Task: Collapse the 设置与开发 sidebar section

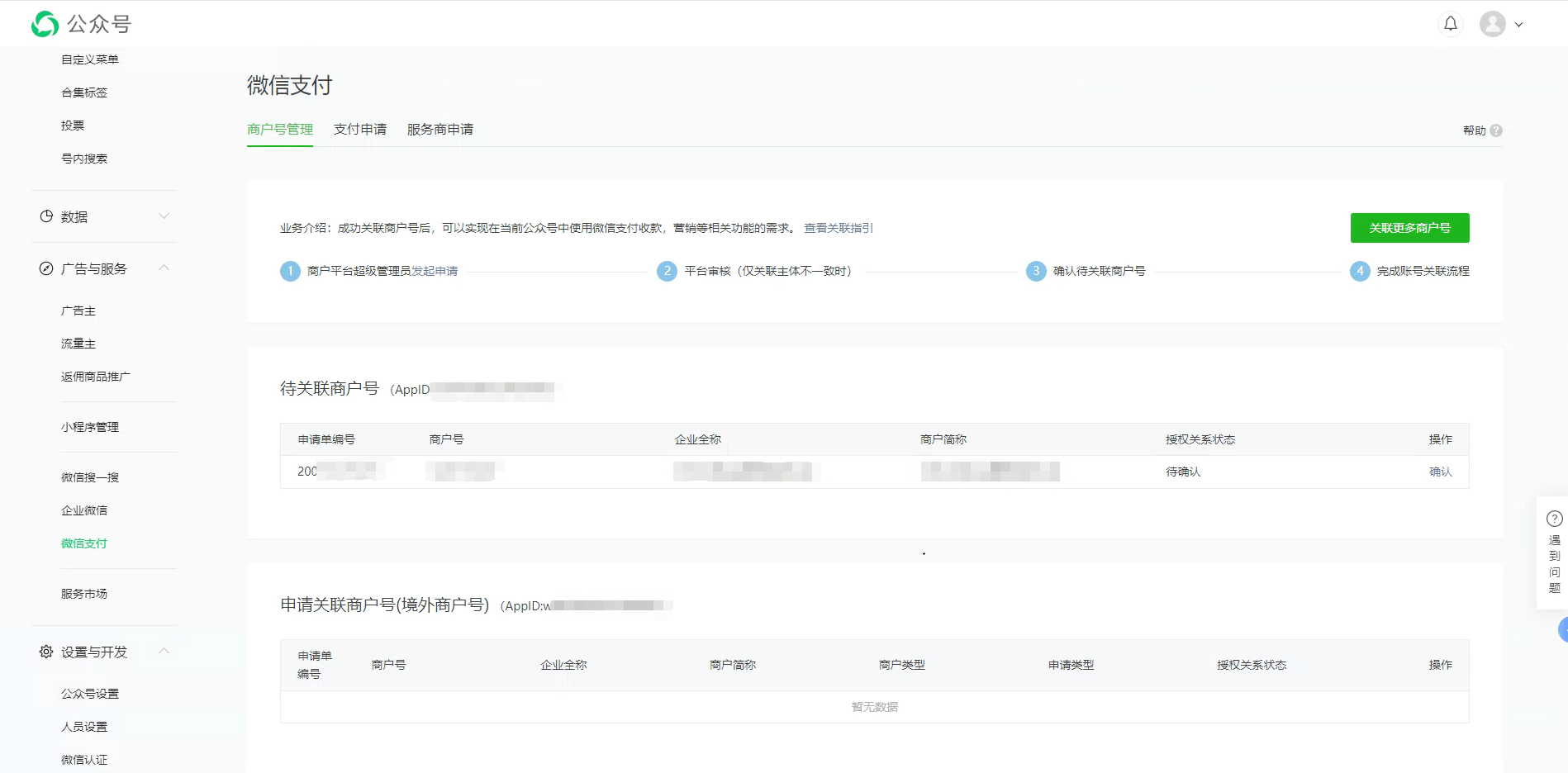Action: [x=164, y=652]
